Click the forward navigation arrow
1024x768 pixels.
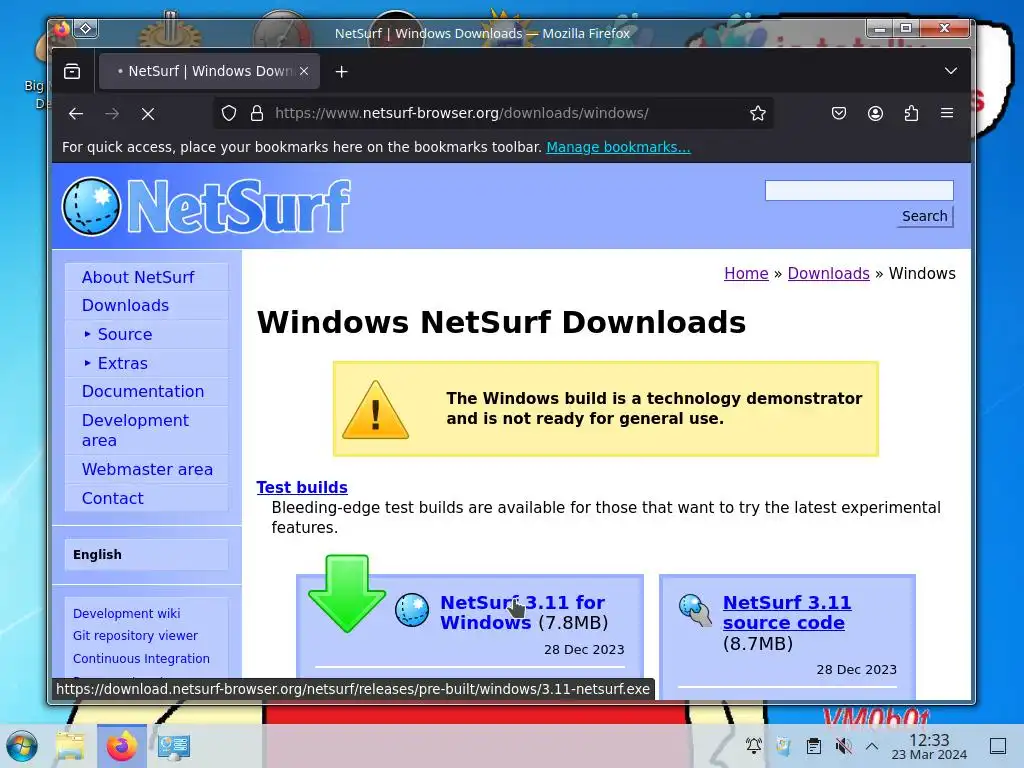point(112,114)
